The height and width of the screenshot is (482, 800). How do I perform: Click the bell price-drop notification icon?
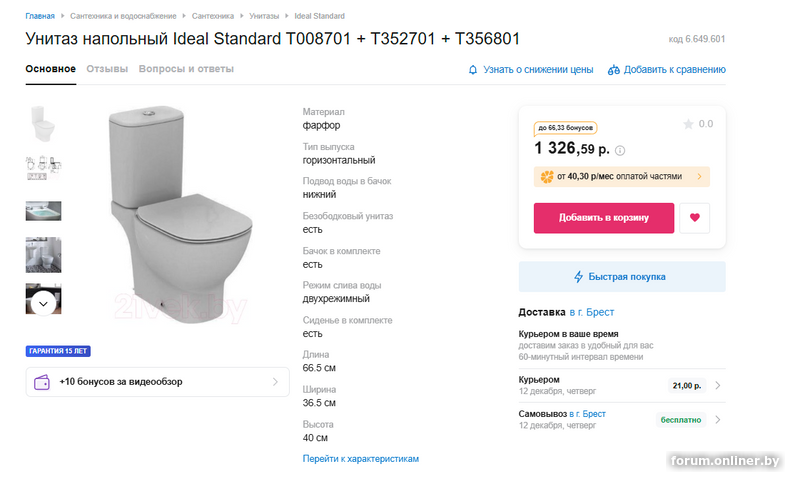point(473,70)
